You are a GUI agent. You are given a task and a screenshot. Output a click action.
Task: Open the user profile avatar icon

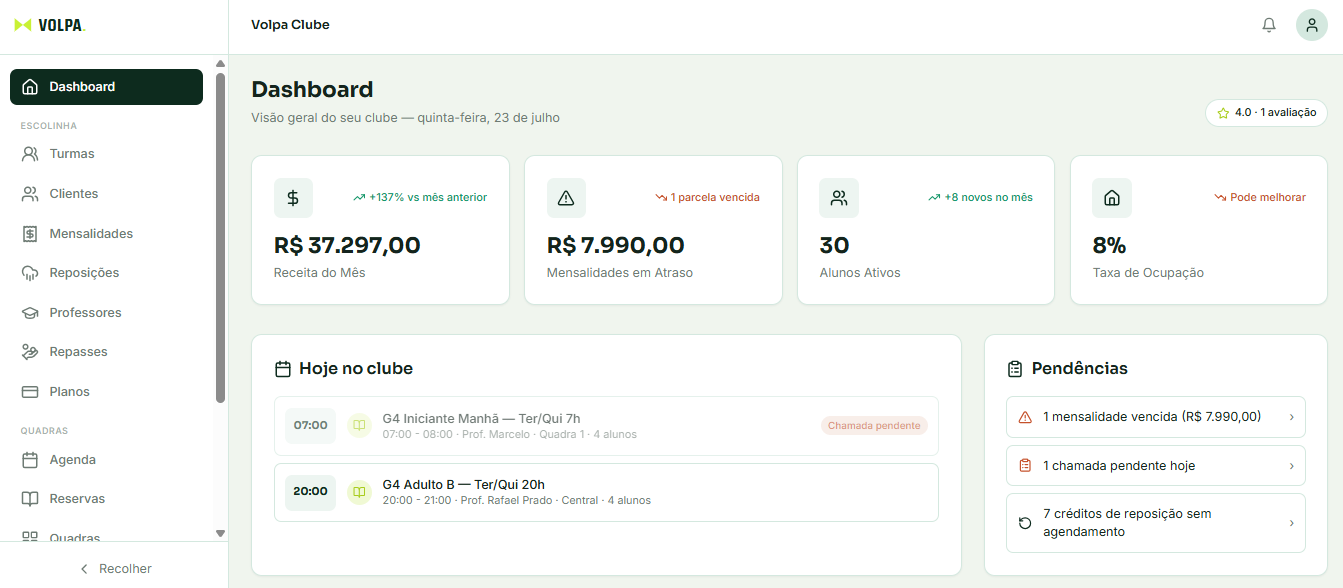click(1312, 25)
